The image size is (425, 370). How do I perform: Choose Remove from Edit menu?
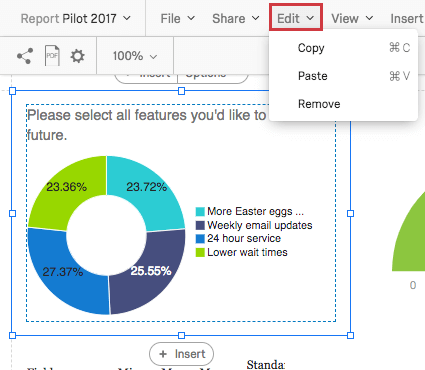(343, 104)
